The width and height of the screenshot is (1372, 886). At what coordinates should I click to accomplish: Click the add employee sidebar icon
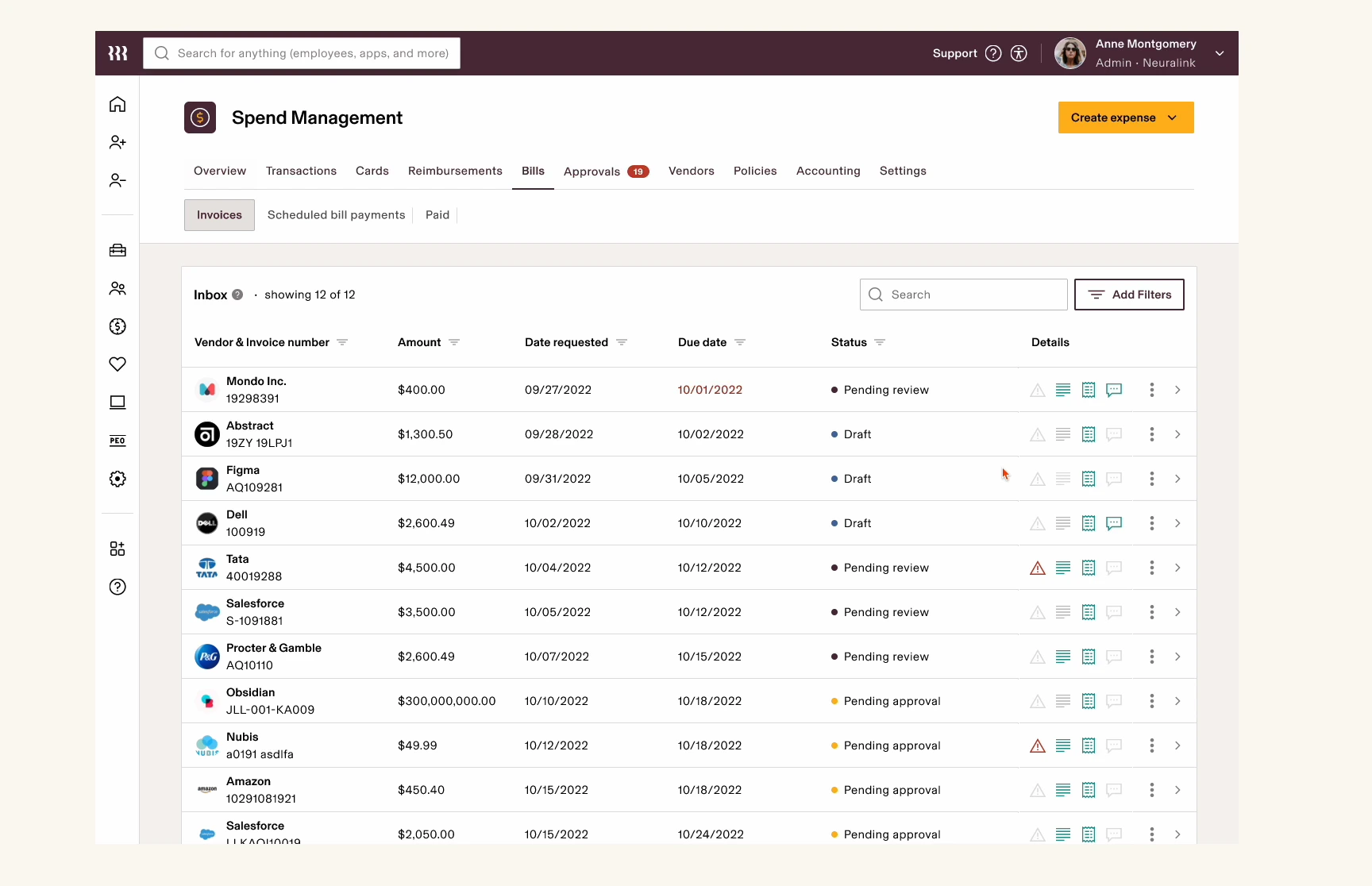tap(118, 142)
